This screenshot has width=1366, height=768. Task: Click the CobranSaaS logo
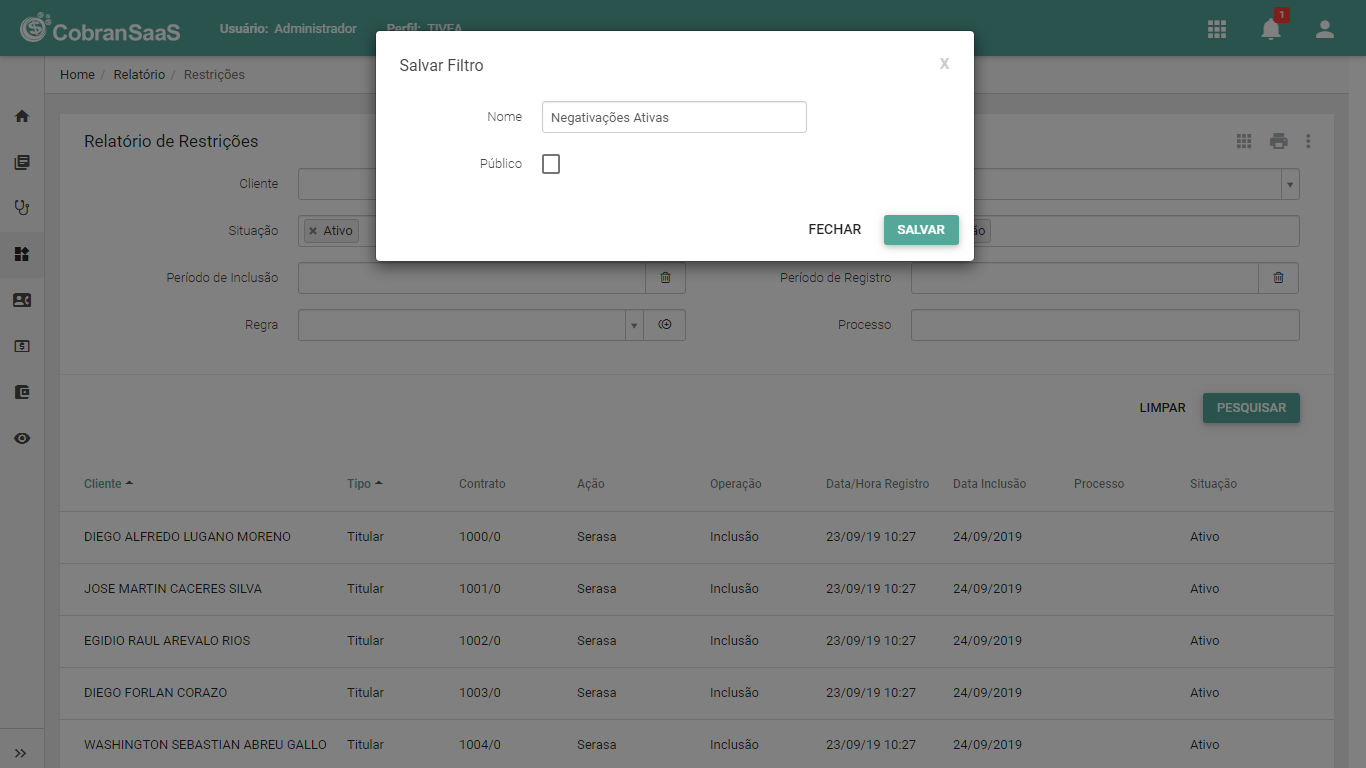tap(100, 28)
